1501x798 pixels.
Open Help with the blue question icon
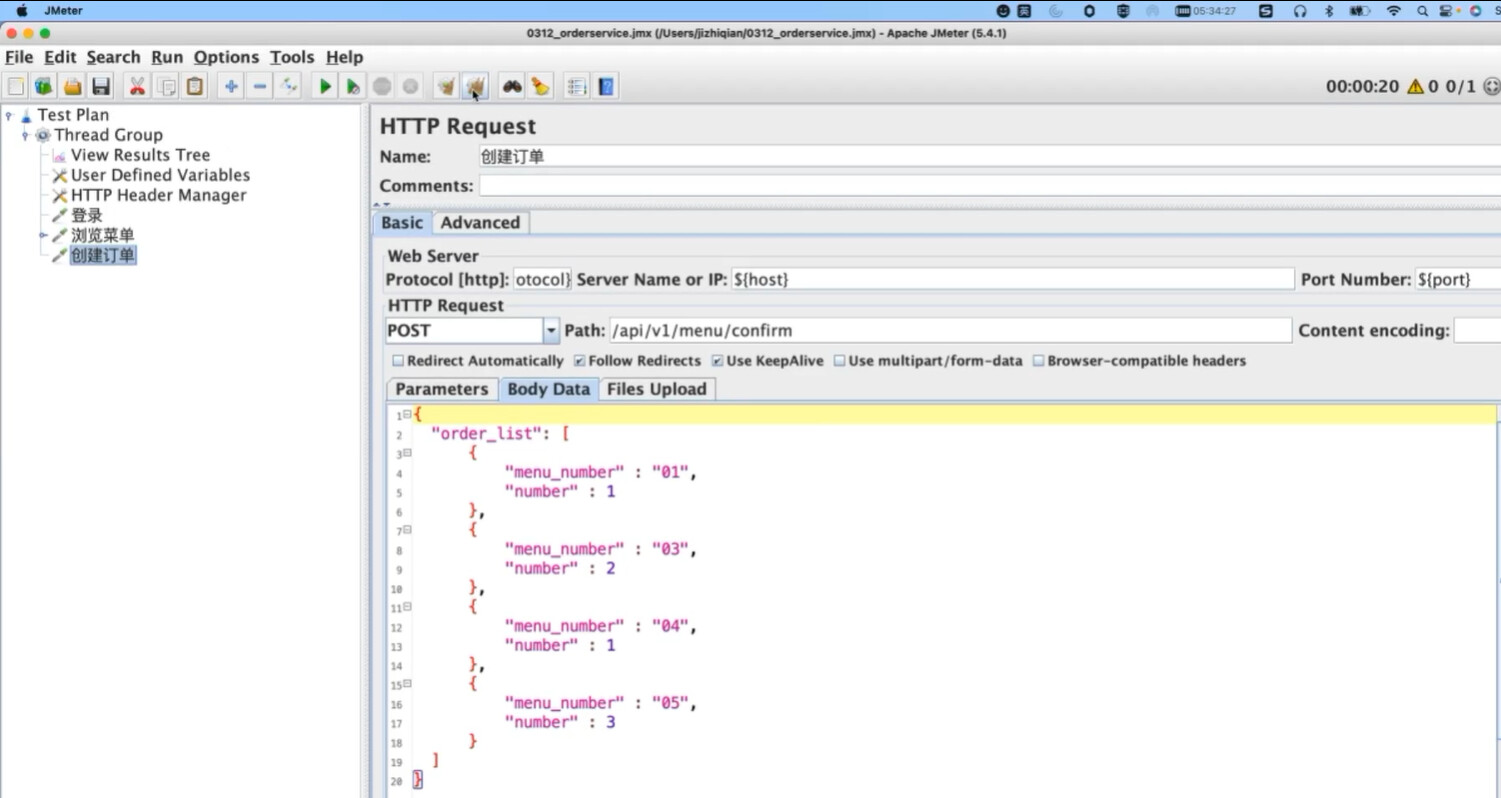click(606, 87)
